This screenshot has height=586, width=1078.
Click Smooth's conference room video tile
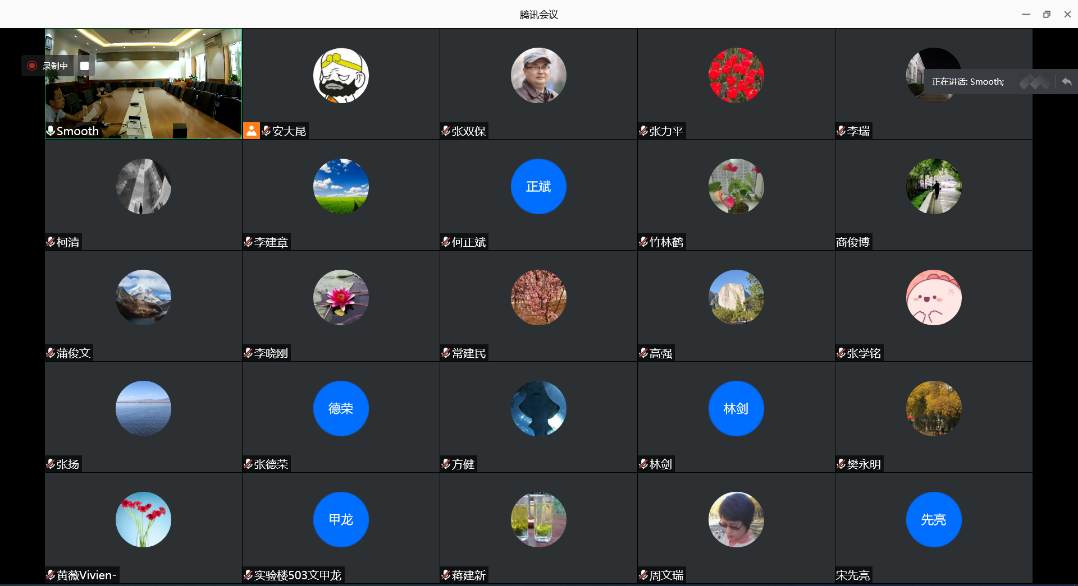144,84
